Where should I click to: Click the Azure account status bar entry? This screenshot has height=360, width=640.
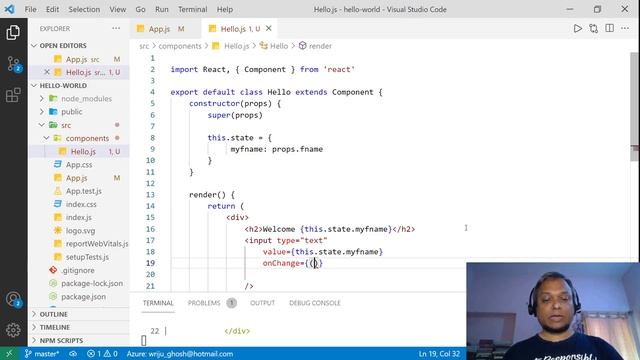point(180,353)
